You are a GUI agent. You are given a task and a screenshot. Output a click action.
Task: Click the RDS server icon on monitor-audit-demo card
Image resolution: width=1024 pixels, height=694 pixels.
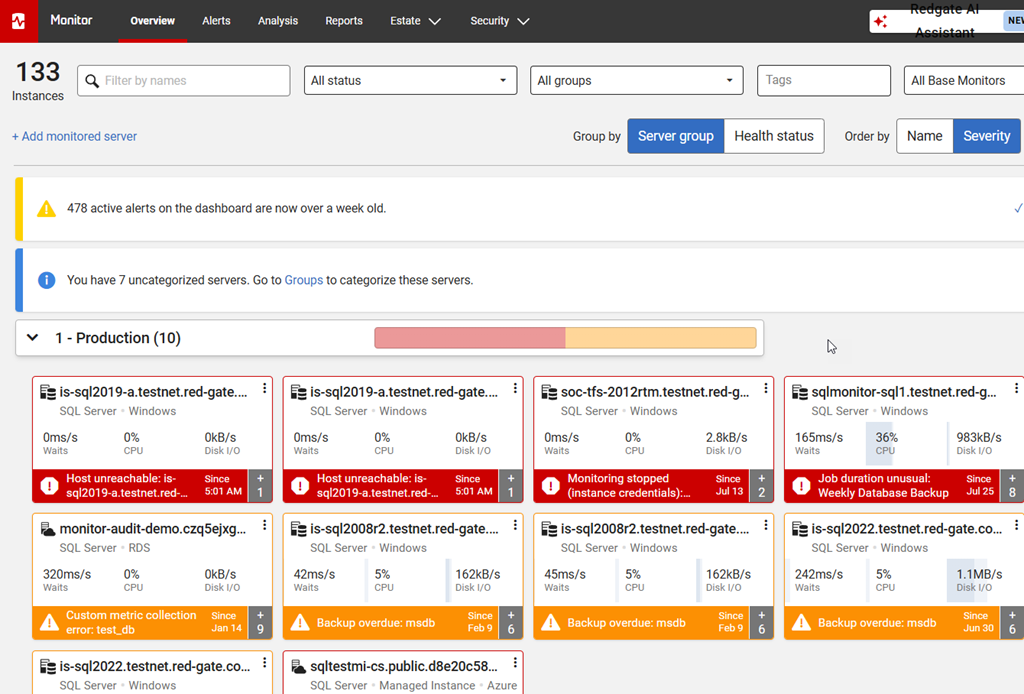click(48, 529)
